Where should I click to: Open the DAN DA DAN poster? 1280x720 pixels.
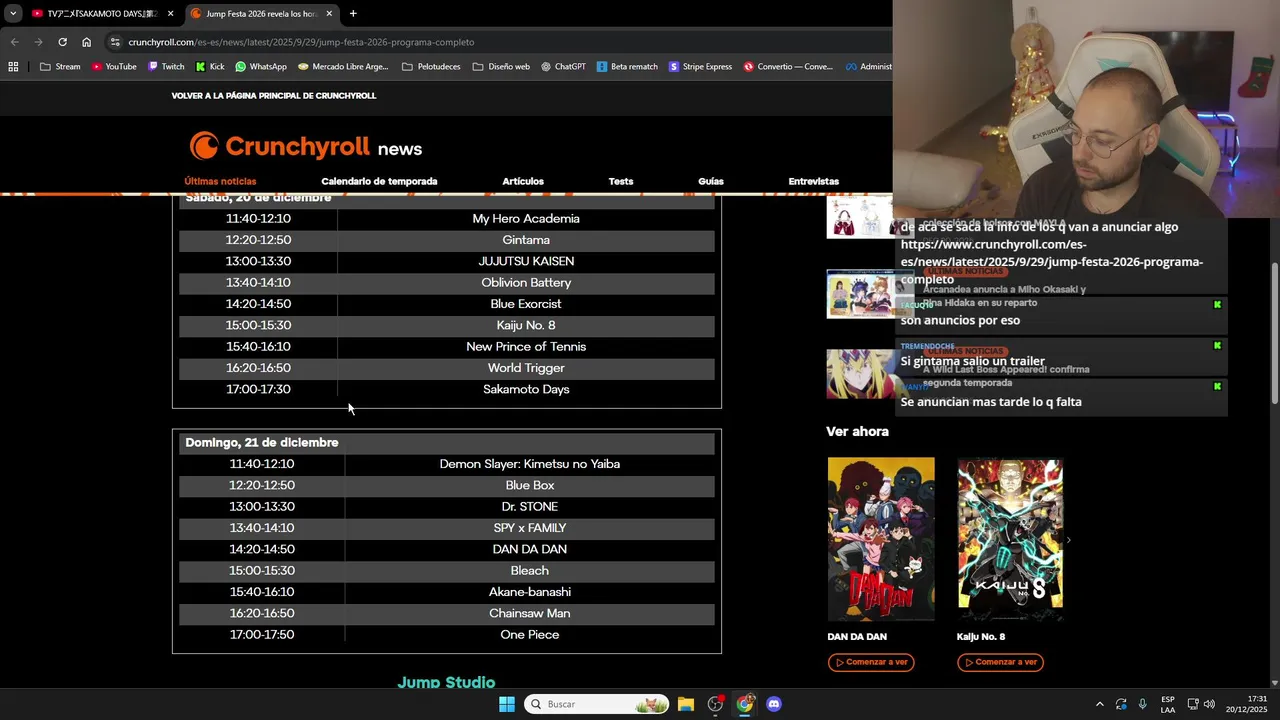(x=881, y=539)
